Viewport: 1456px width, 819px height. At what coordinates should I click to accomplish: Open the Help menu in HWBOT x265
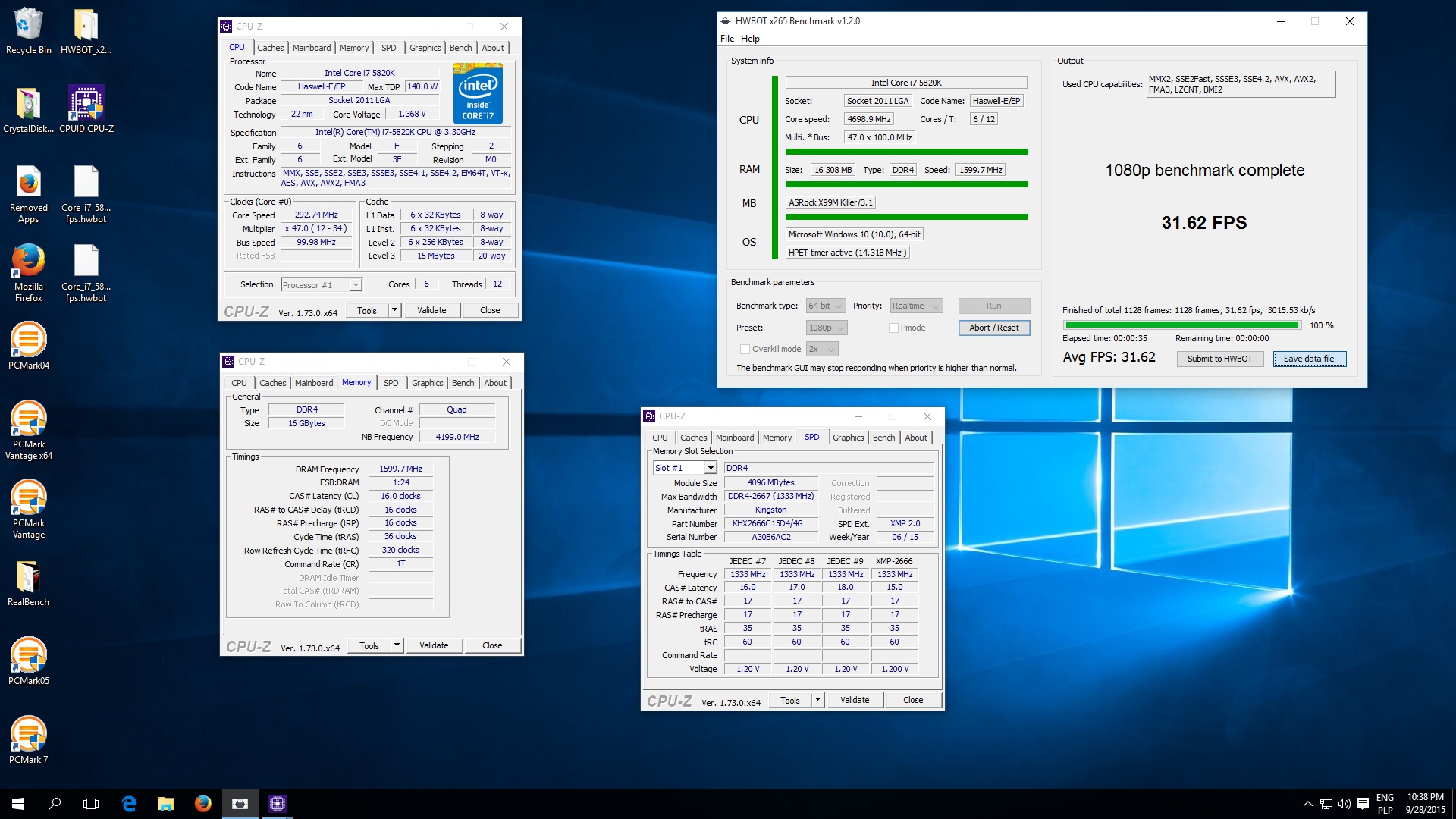click(750, 39)
